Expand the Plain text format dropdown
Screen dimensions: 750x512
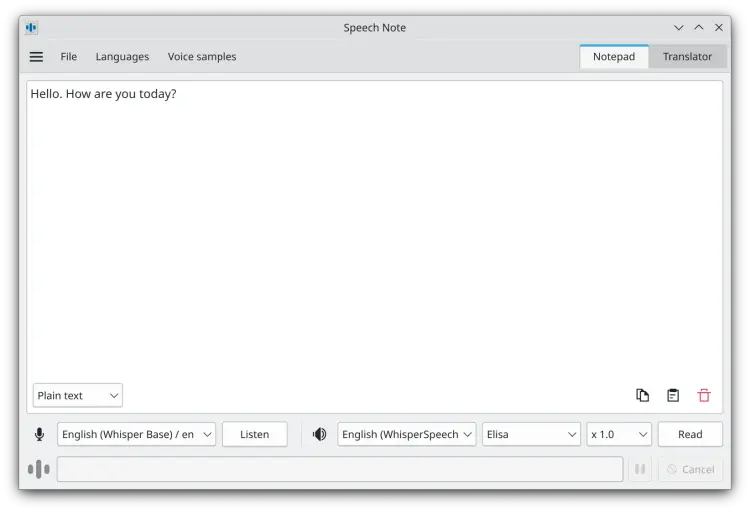tap(77, 395)
